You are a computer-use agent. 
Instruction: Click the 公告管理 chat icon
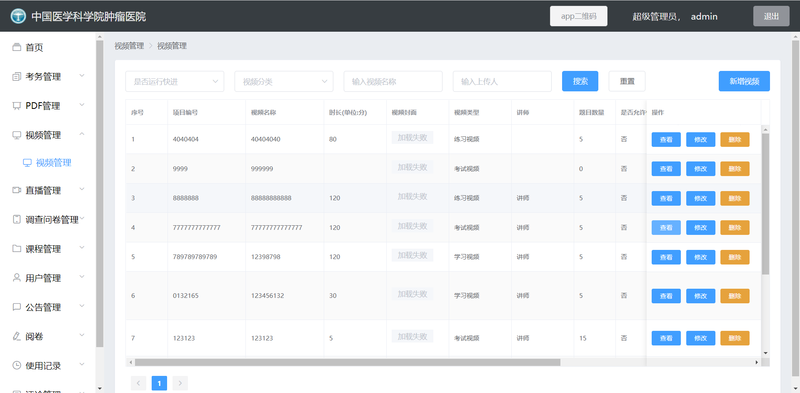tap(16, 307)
